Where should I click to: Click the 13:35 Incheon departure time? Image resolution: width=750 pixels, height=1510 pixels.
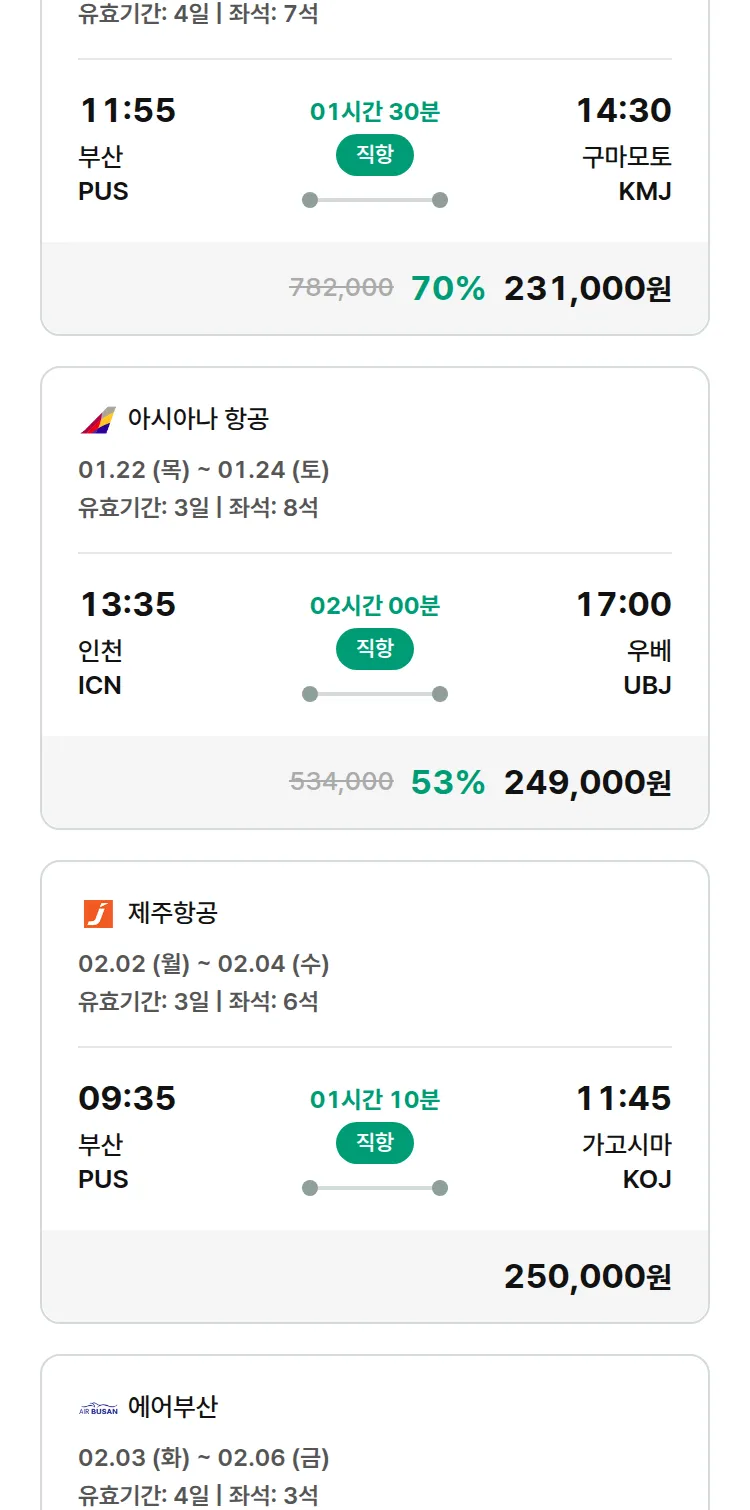(128, 605)
